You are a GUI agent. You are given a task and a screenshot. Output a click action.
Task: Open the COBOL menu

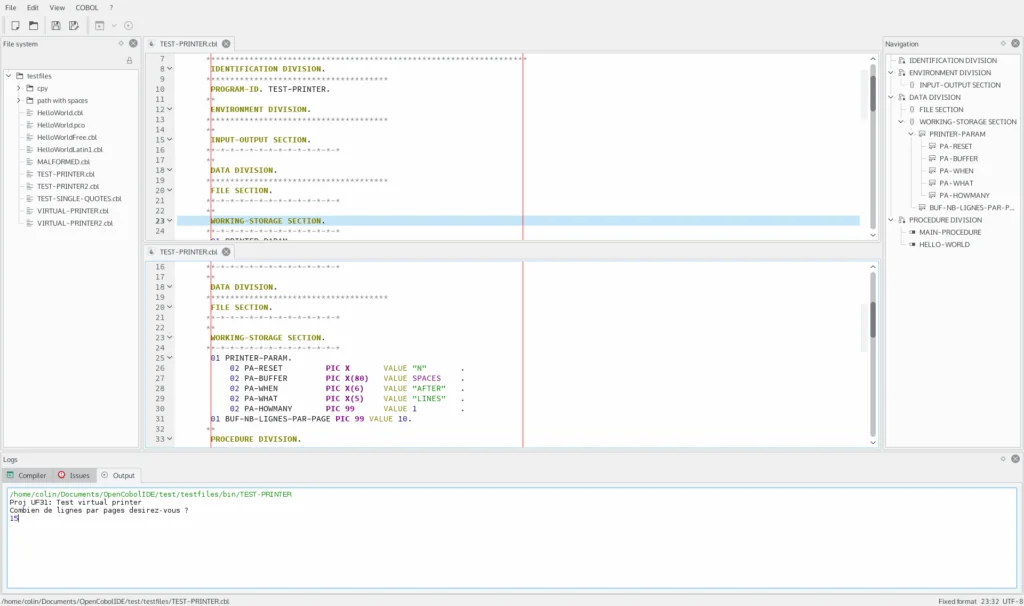87,8
